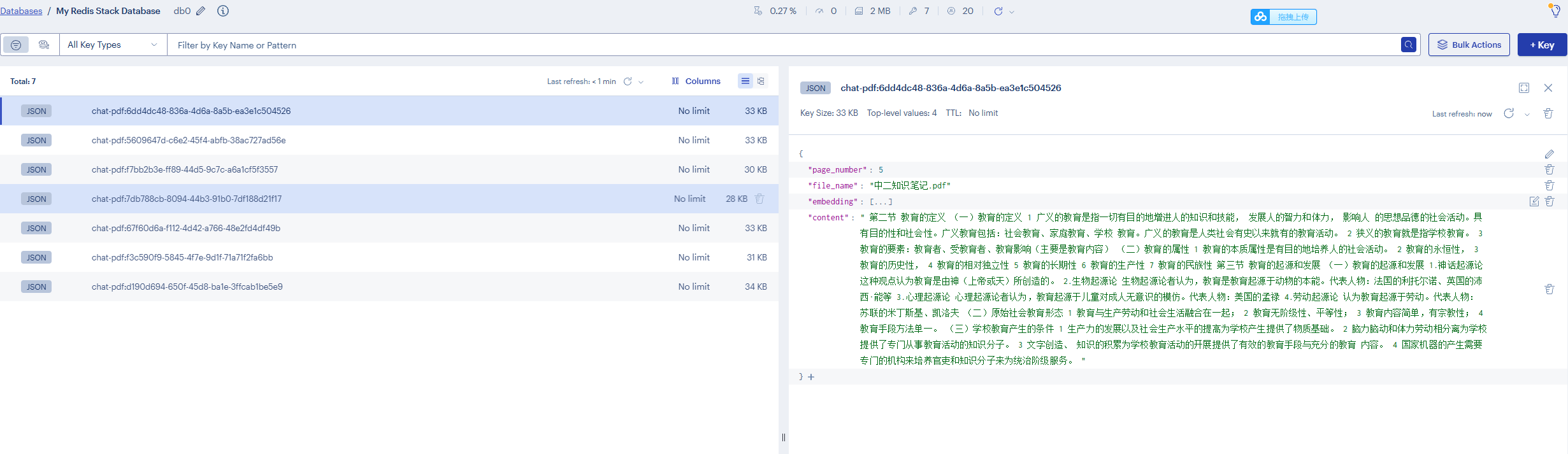Select key chat-pdf:d190d694-650f-45d8-ba1e-3ffcab1be5e9
Viewport: 1568px width, 454px height.
389,287
